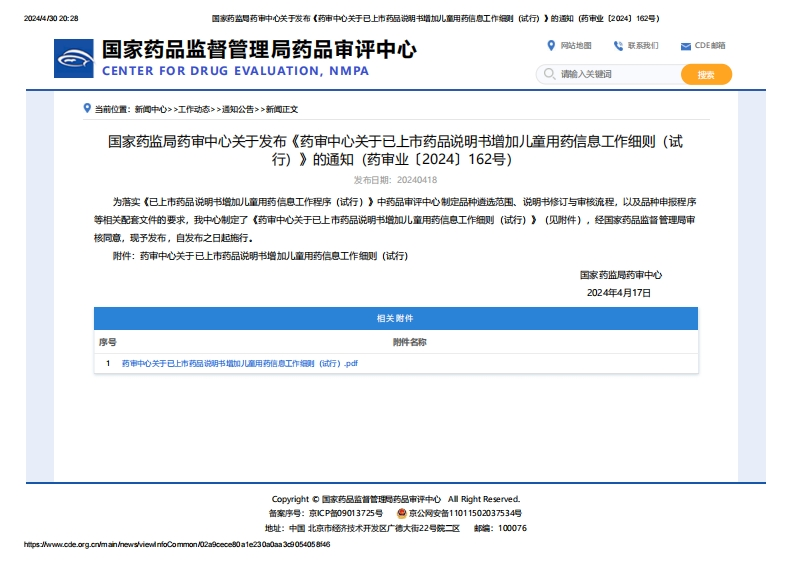Viewport: 793px width, 561px height.
Task: Click the CDE mailbox envelope icon
Action: (x=685, y=47)
